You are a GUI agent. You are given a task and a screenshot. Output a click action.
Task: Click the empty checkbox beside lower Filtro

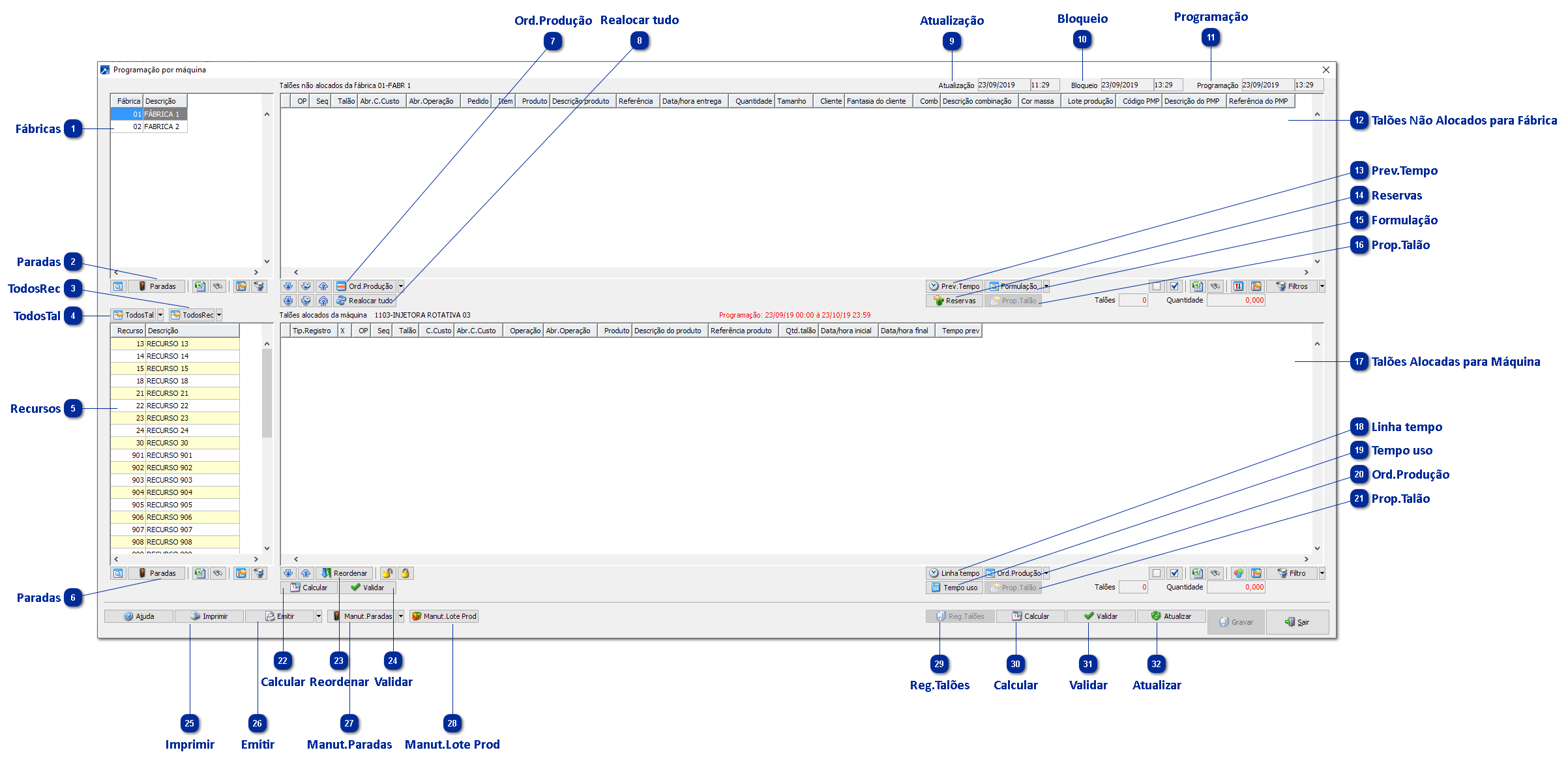tap(1157, 573)
